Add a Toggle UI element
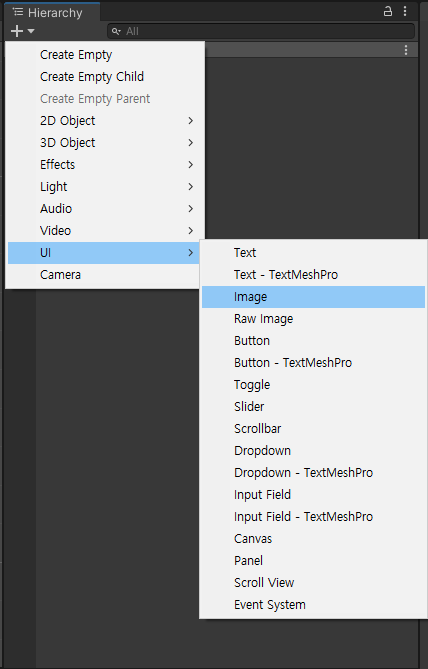 tap(314, 385)
